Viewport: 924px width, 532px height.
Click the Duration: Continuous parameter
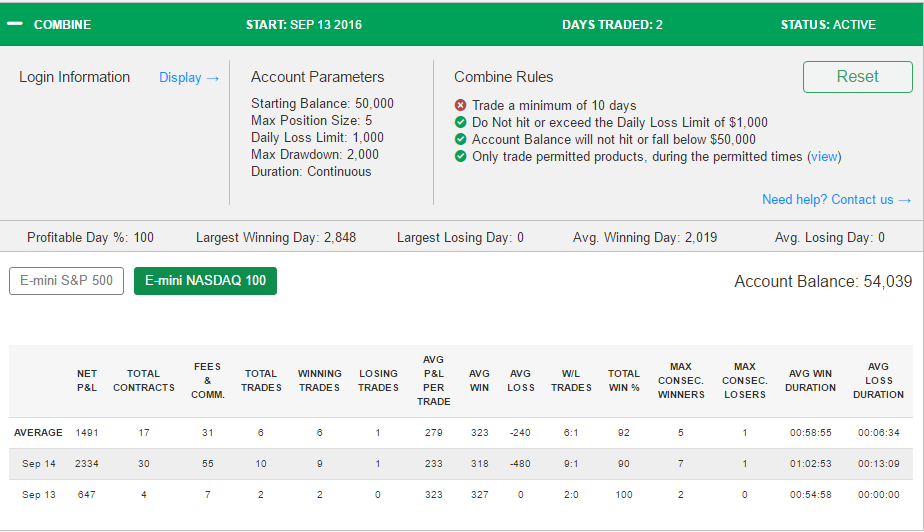point(311,171)
